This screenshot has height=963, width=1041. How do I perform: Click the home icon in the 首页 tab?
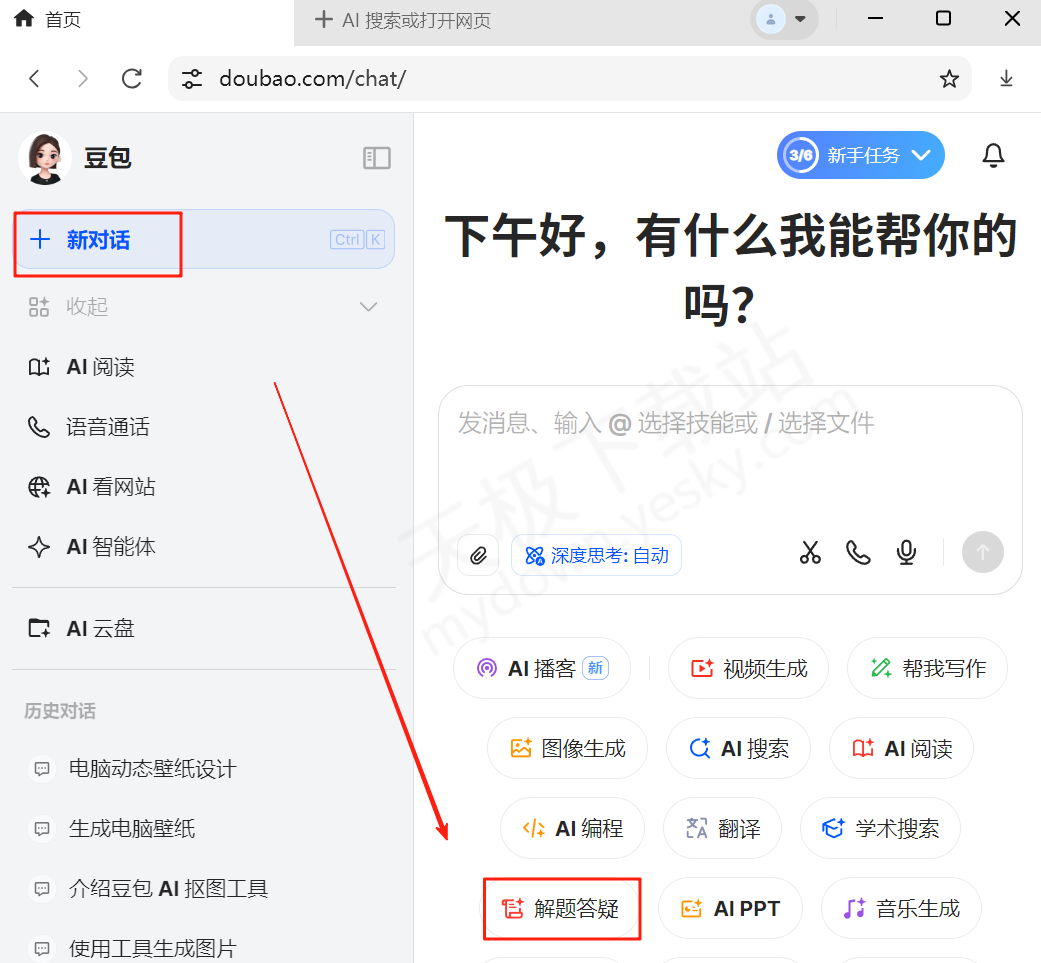tap(24, 19)
